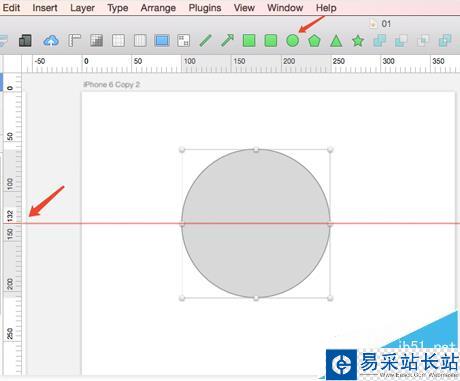Click the bottom-right selection handle
The width and height of the screenshot is (460, 381).
pyautogui.click(x=330, y=298)
